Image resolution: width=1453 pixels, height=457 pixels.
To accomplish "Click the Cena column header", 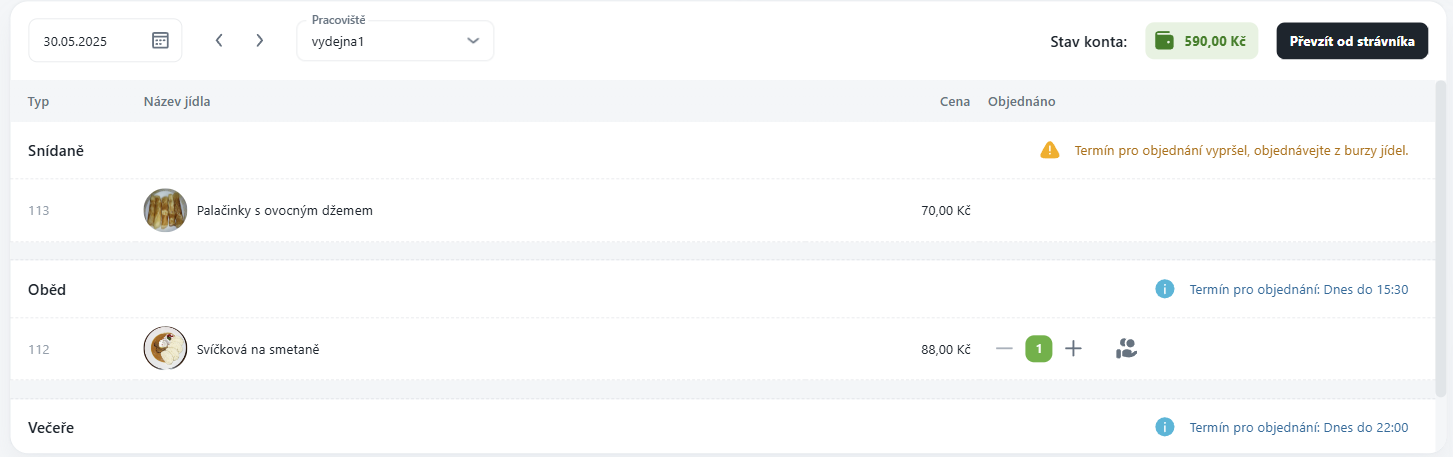I will click(x=955, y=101).
